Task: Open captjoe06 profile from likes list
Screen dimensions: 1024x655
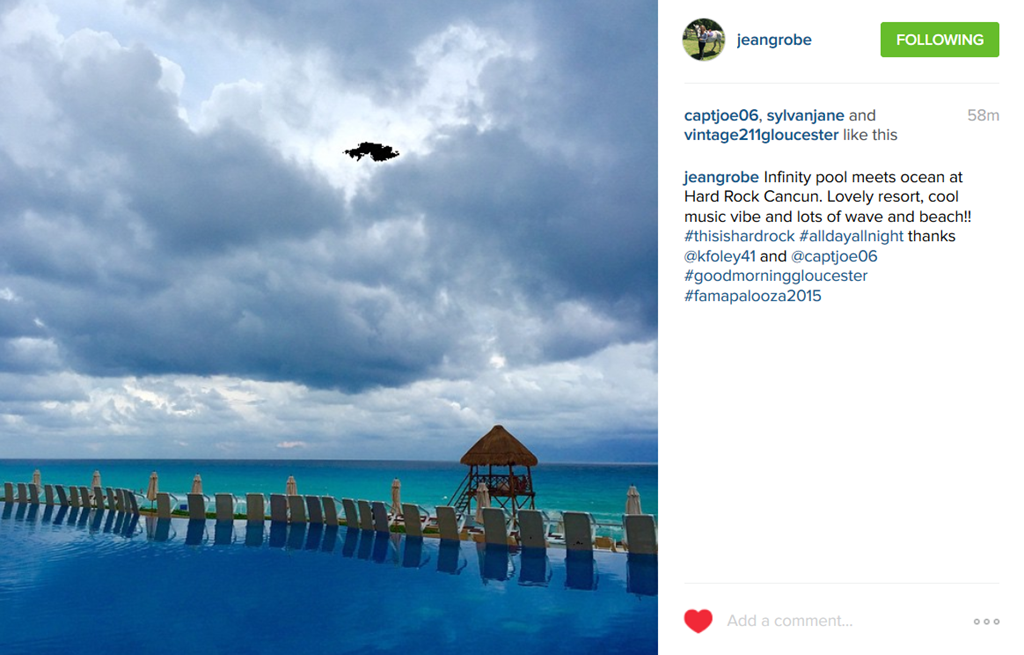Action: tap(721, 116)
